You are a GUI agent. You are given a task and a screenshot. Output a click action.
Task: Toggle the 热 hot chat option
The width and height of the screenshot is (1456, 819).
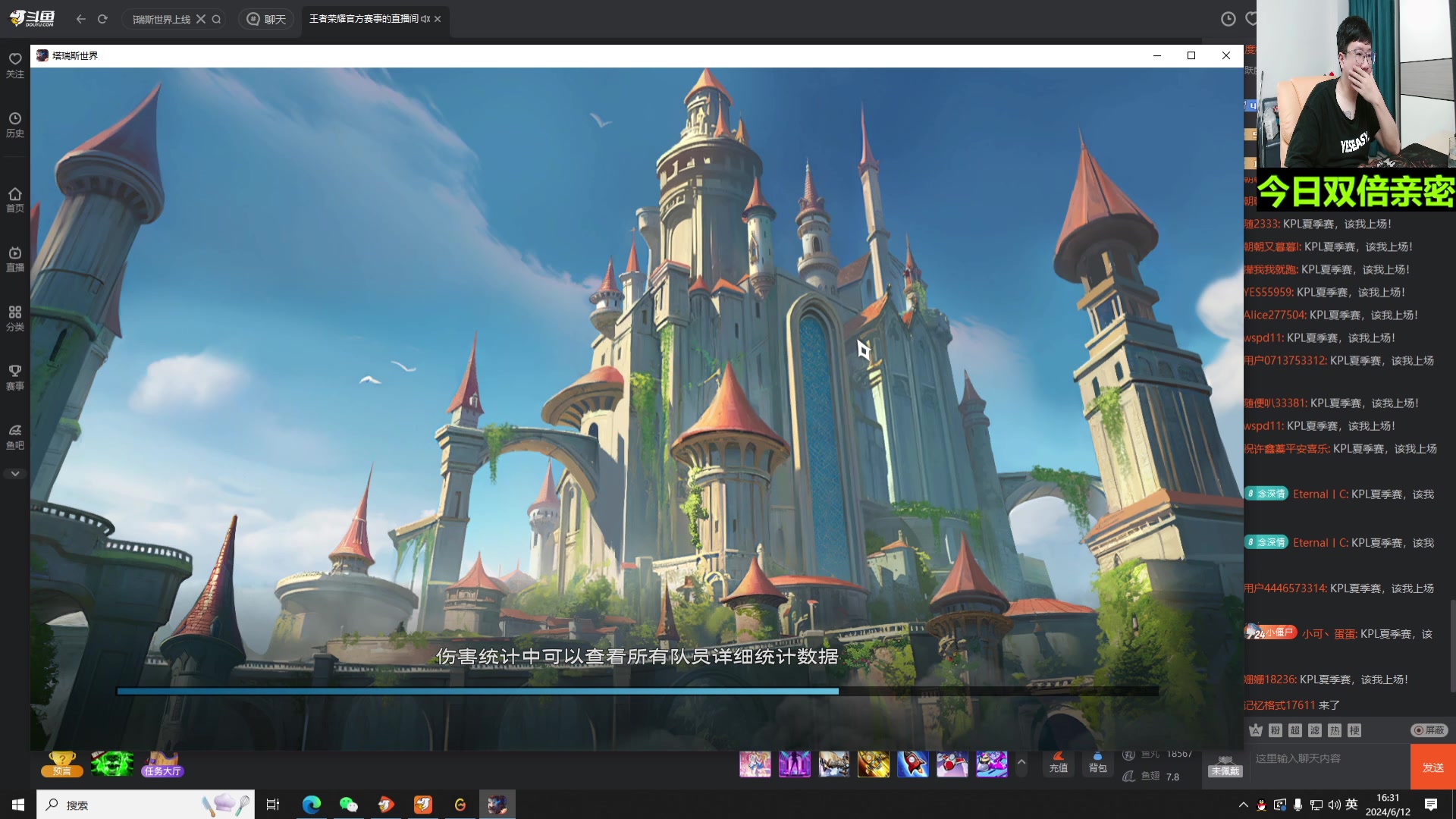click(x=1335, y=730)
